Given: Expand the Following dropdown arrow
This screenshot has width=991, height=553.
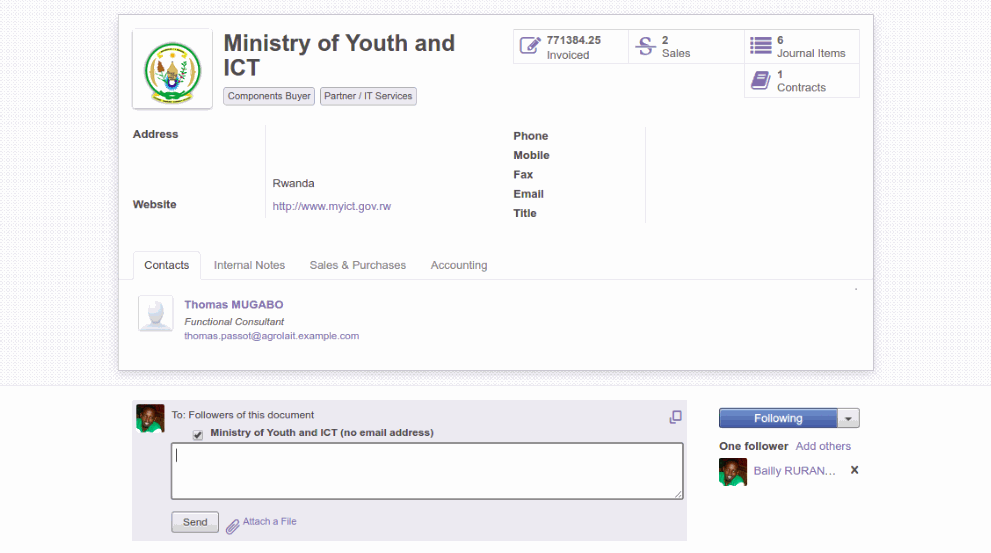Looking at the screenshot, I should 849,418.
